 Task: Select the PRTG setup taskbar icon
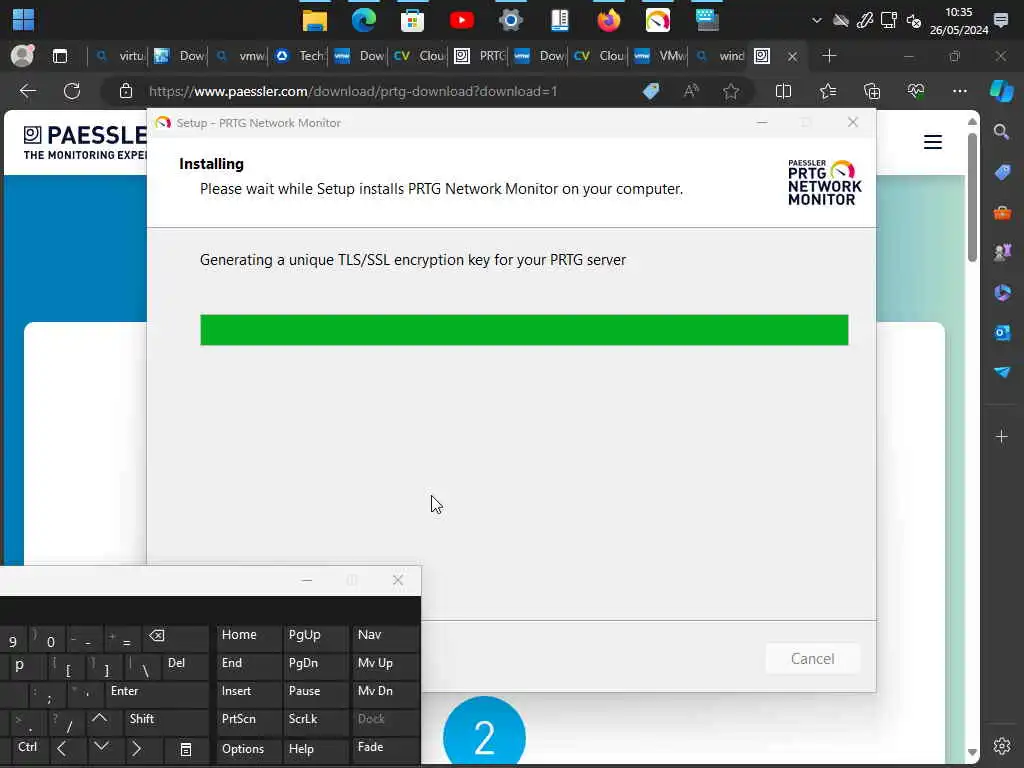(658, 20)
